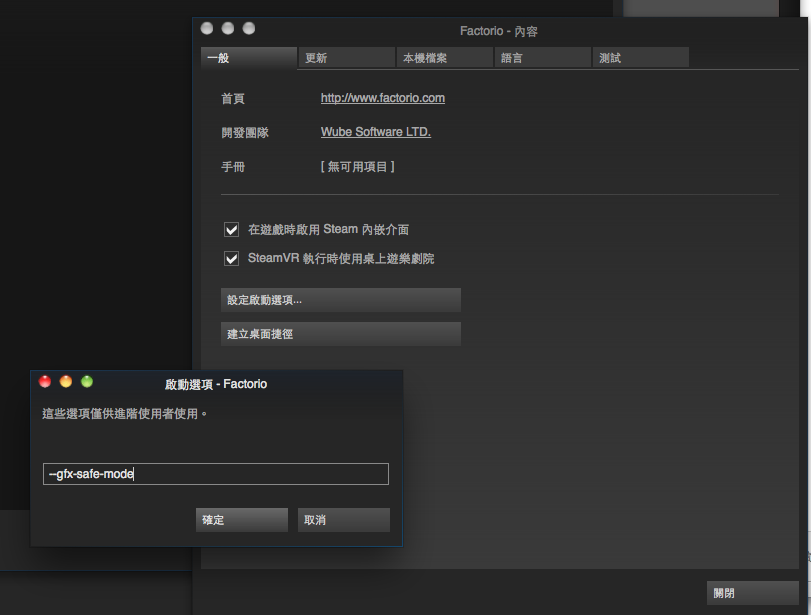This screenshot has height=615, width=811.
Task: Click the 建立桌面捷徑 button
Action: [x=341, y=334]
